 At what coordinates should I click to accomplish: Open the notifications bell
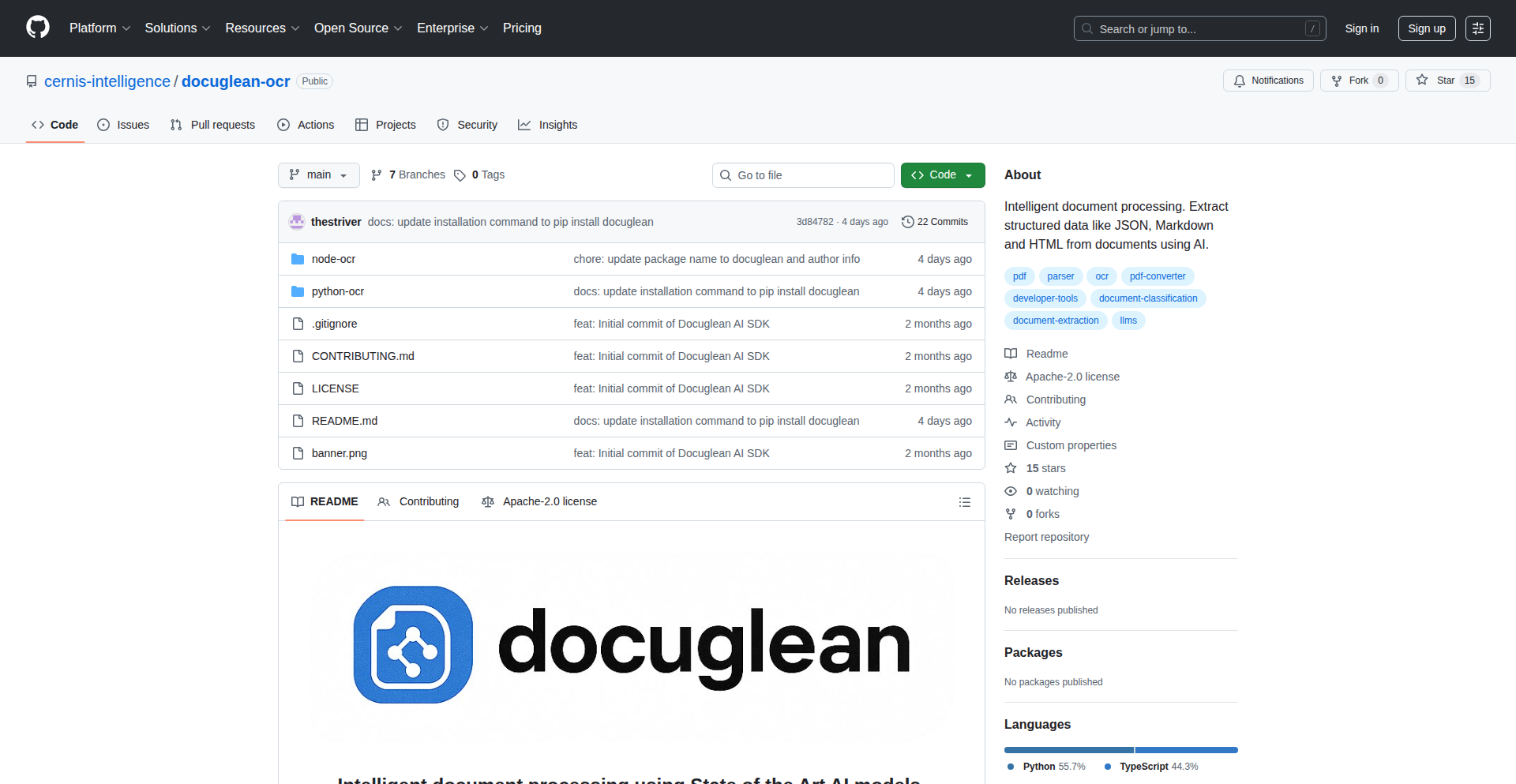click(1240, 81)
